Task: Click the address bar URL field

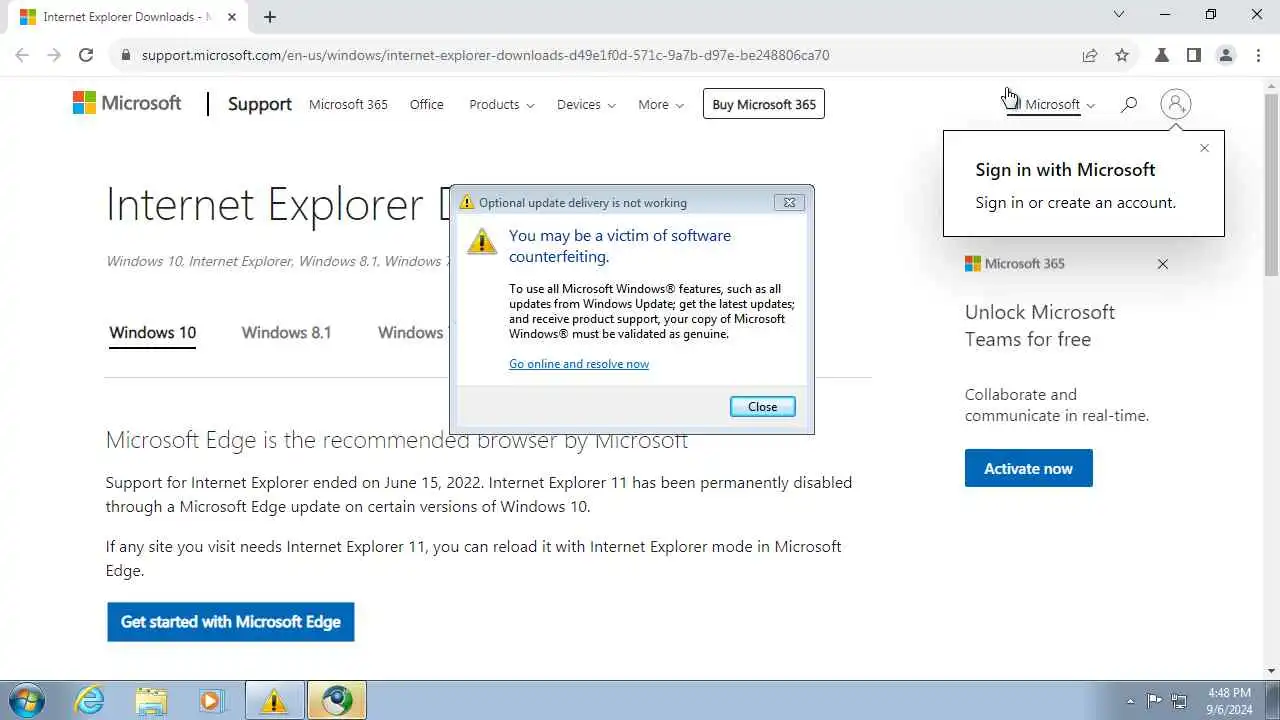Action: coord(485,55)
